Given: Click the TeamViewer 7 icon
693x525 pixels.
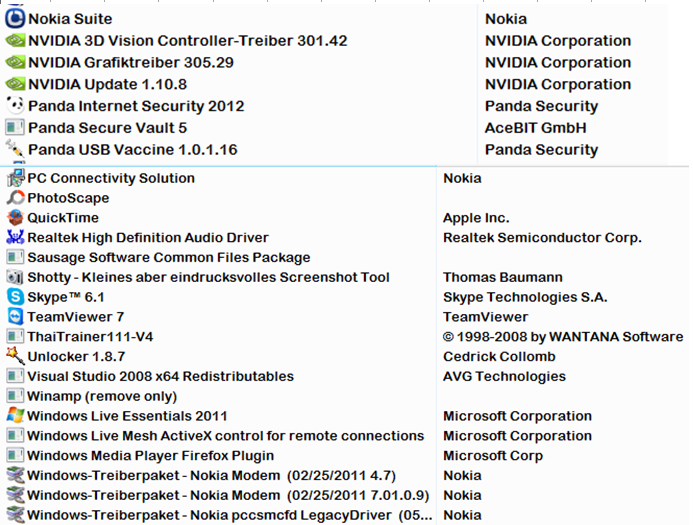Looking at the screenshot, I should click(x=15, y=316).
